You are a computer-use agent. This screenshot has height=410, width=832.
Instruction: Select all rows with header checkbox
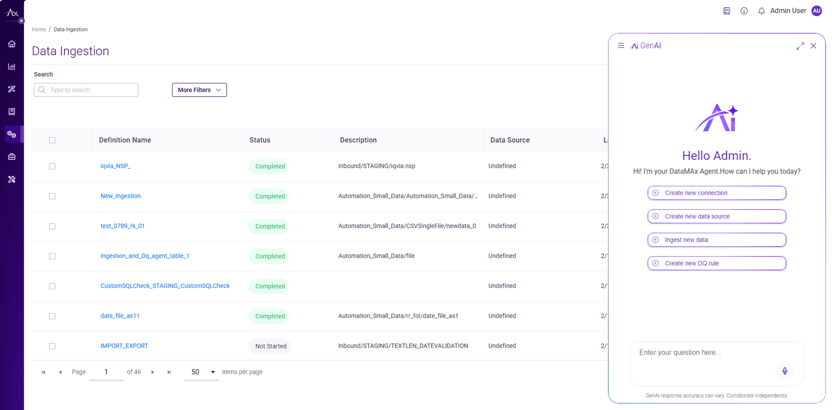53,140
